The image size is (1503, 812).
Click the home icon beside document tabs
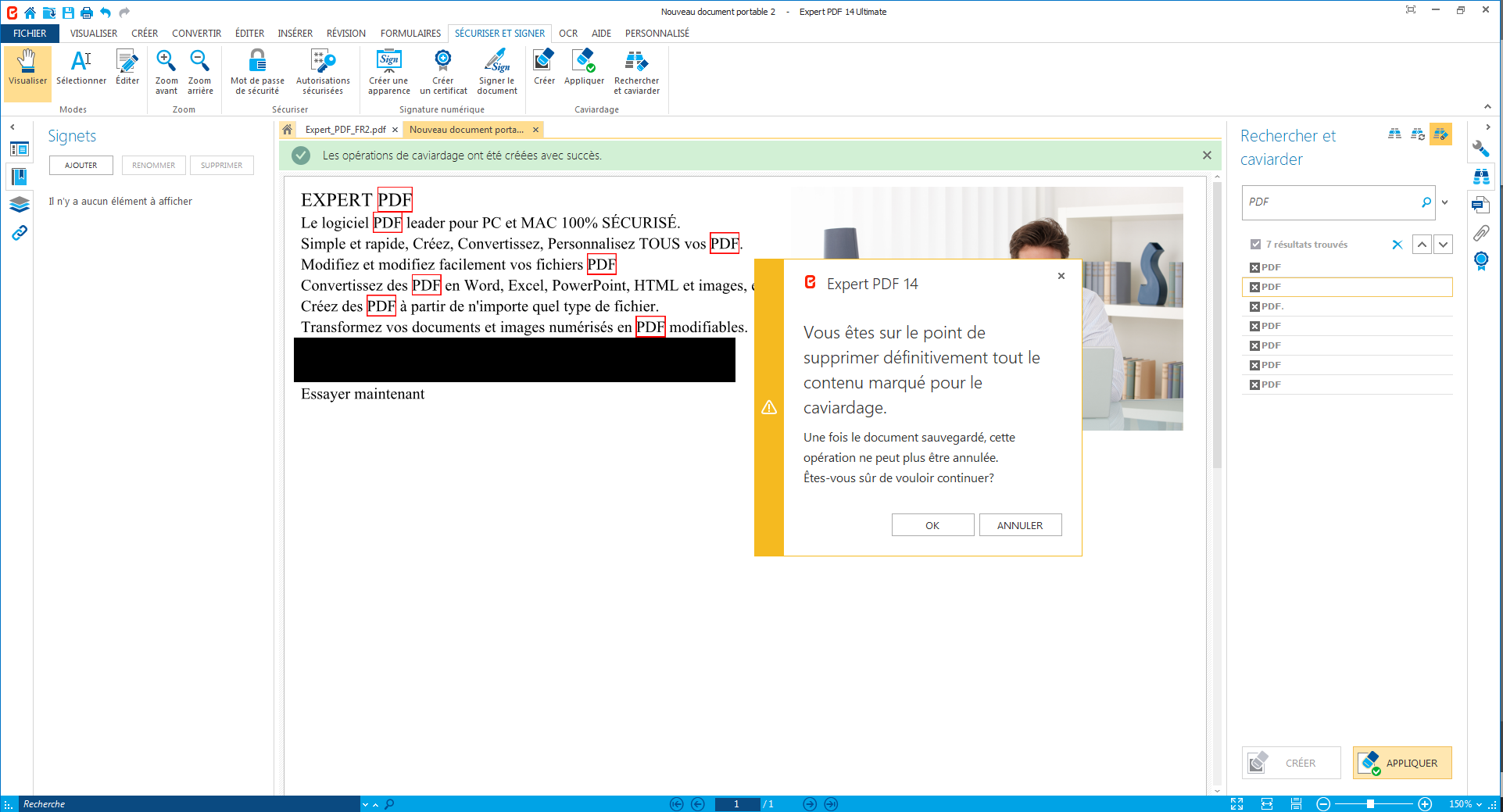(x=288, y=130)
